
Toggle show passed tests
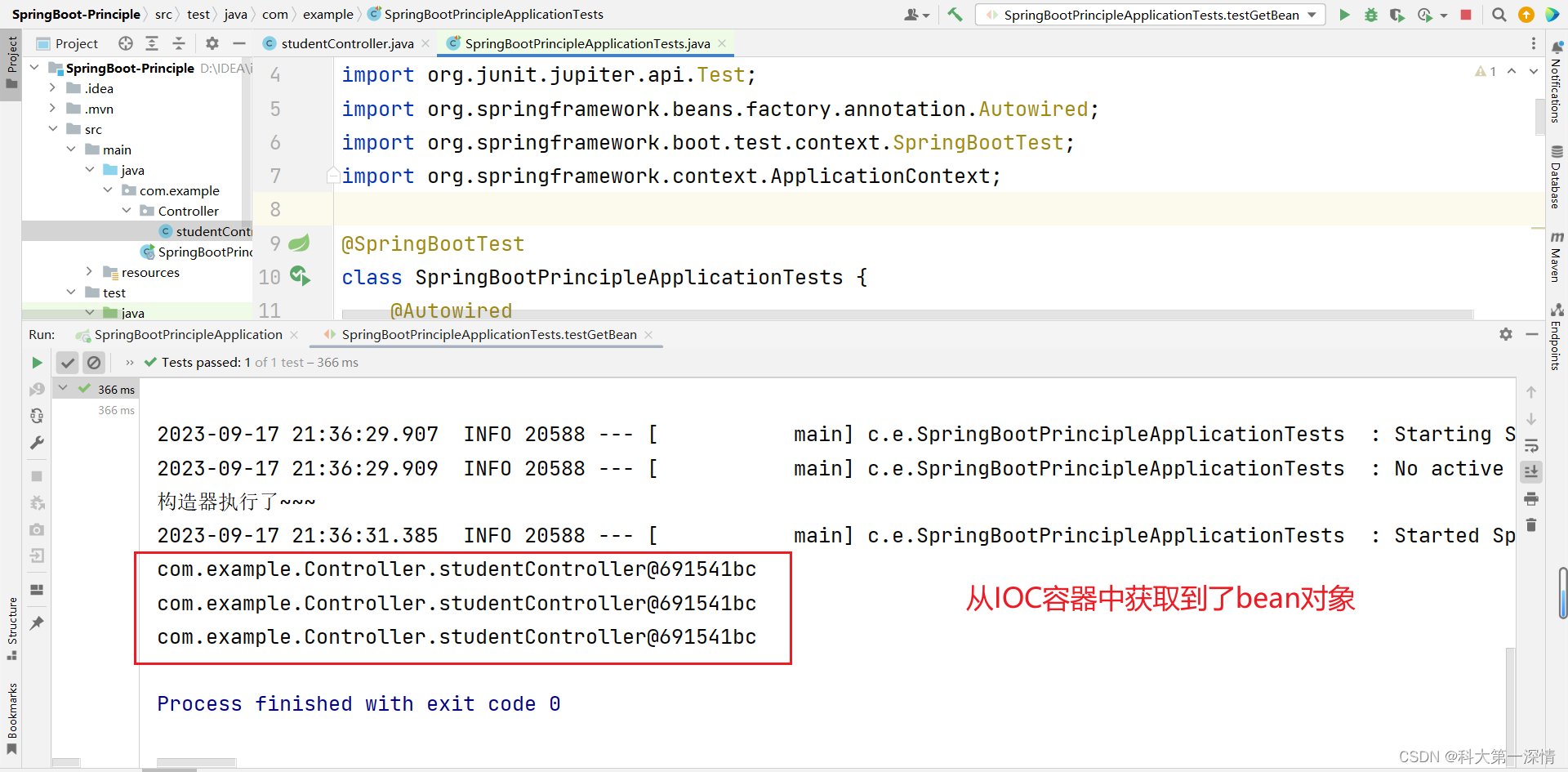[68, 363]
